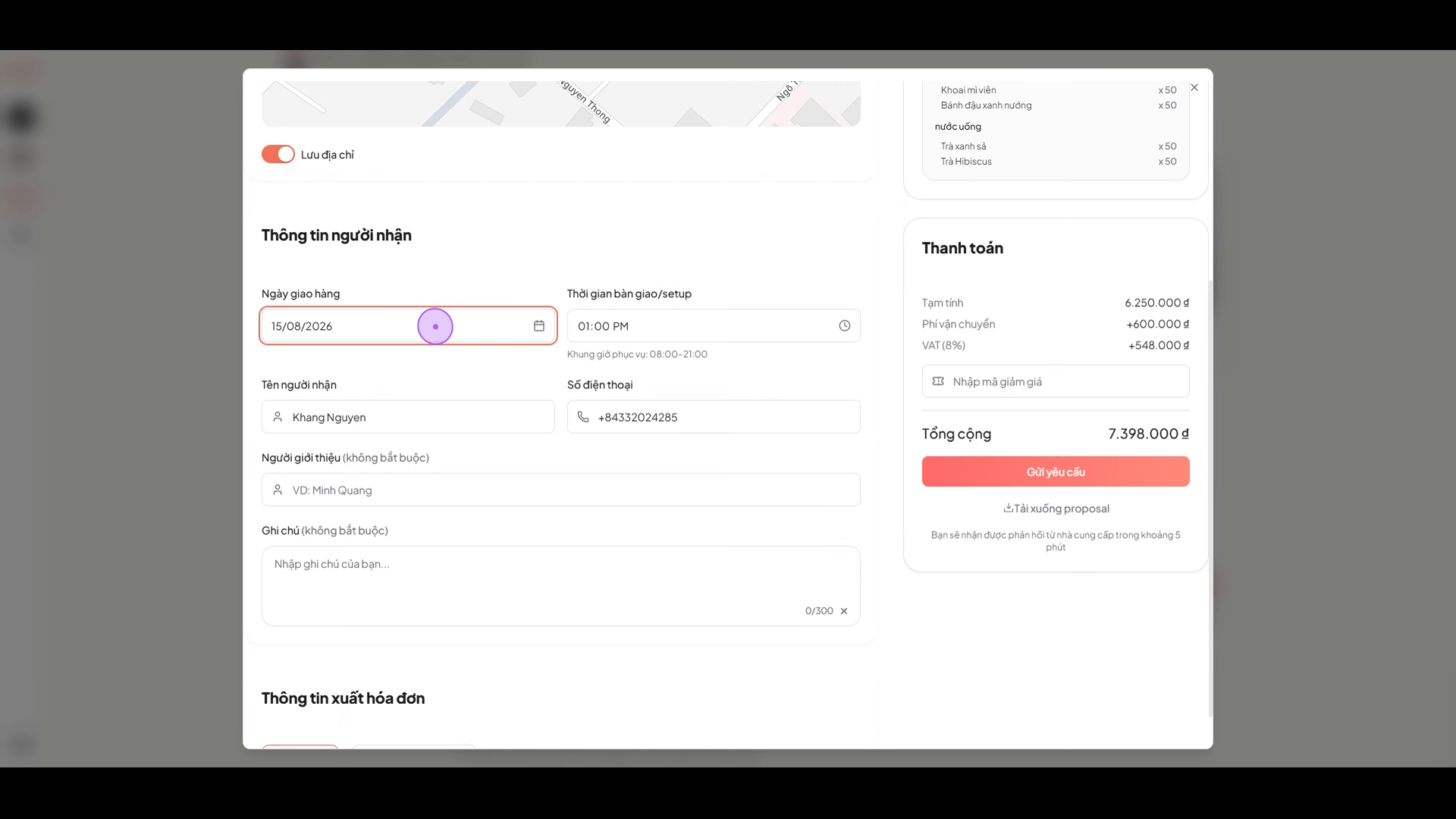Click the Người giới thiệu input field

click(x=561, y=490)
